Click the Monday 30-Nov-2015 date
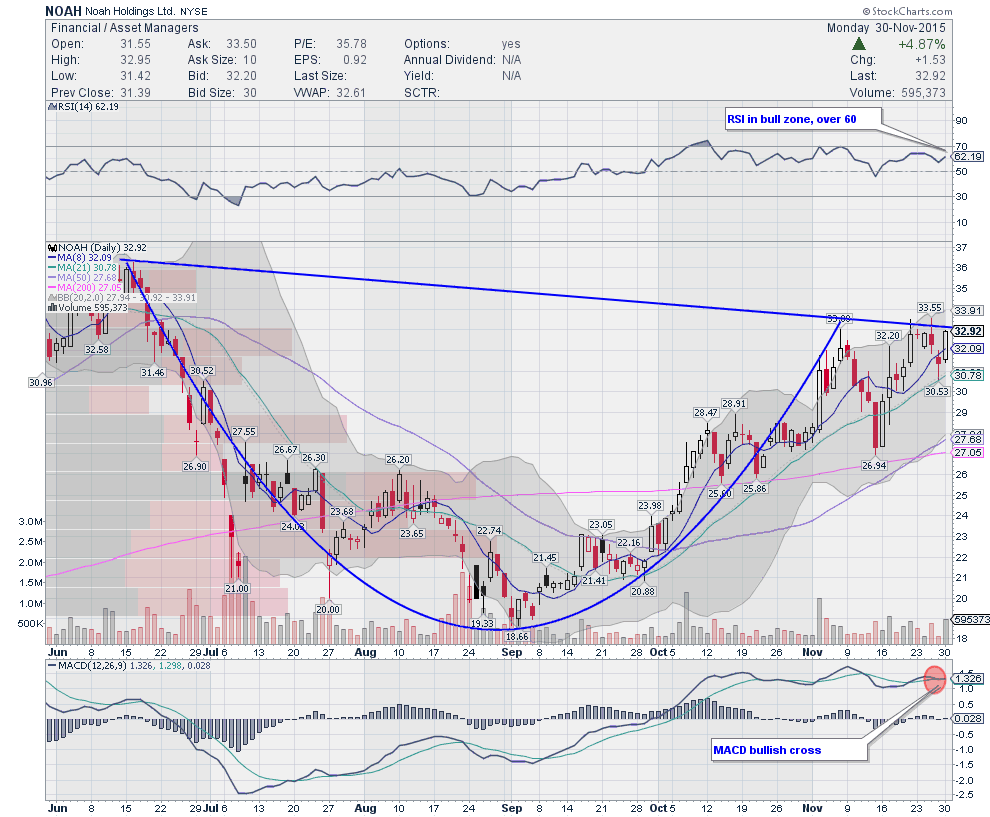Viewport: 990px width, 817px height. (886, 28)
